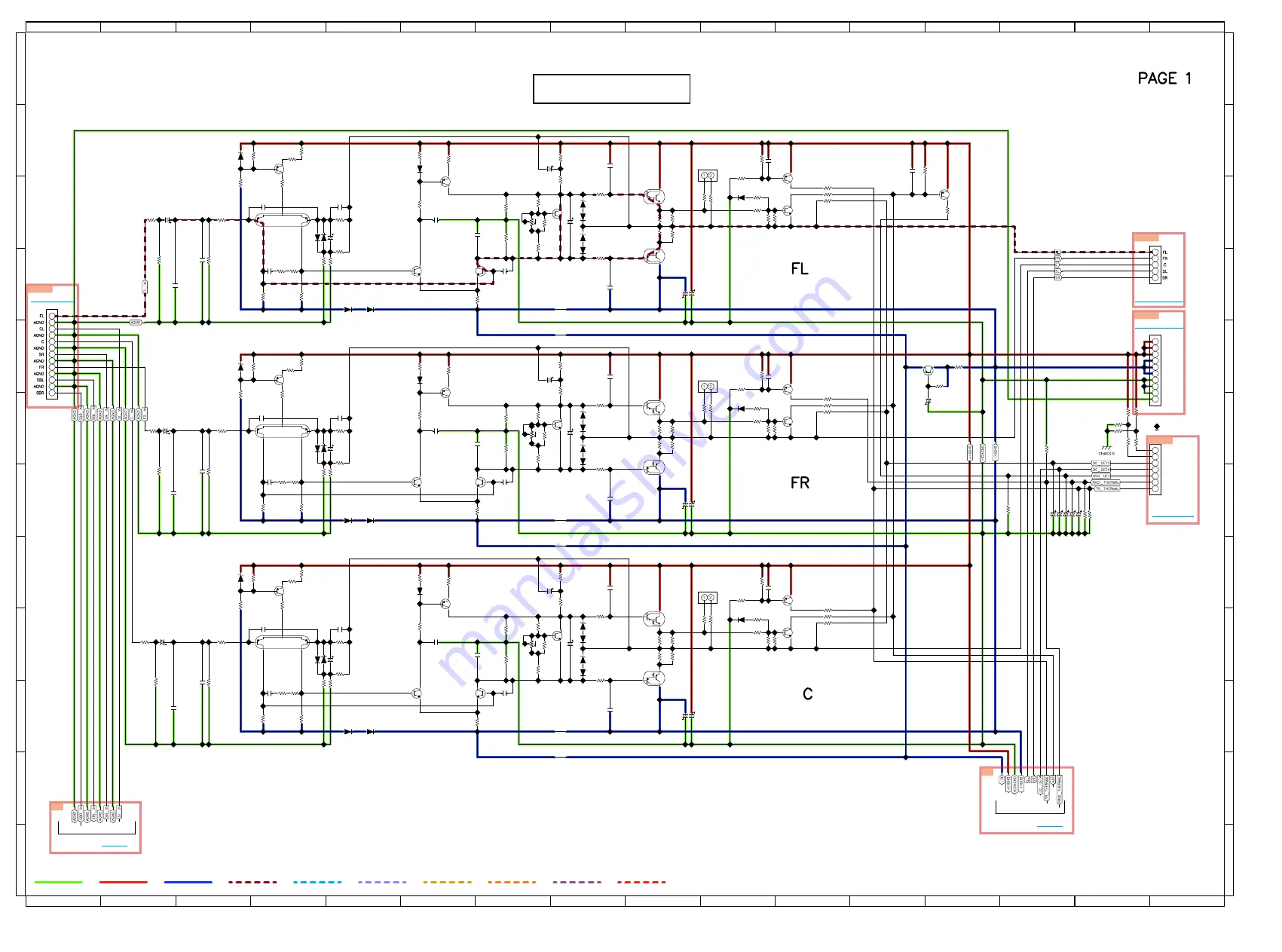Select the cyan dashed legend swatch
The image size is (1282, 952).
tap(317, 882)
